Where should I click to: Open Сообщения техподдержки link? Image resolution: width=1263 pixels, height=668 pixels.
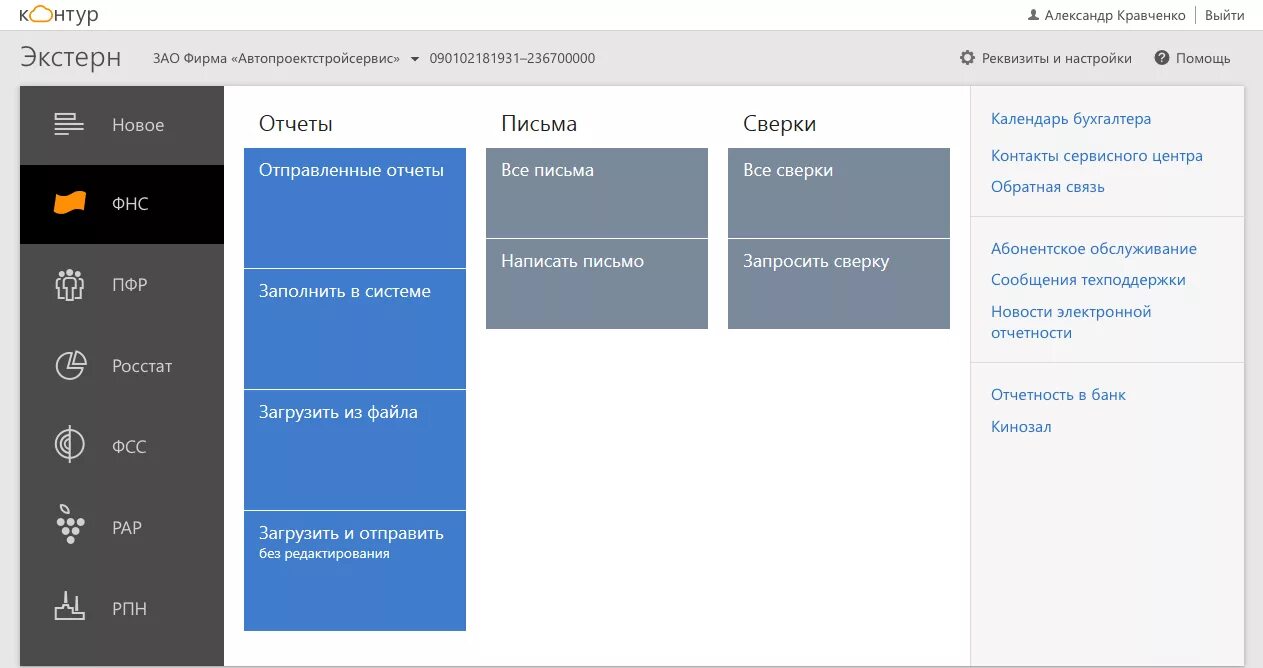click(1088, 280)
